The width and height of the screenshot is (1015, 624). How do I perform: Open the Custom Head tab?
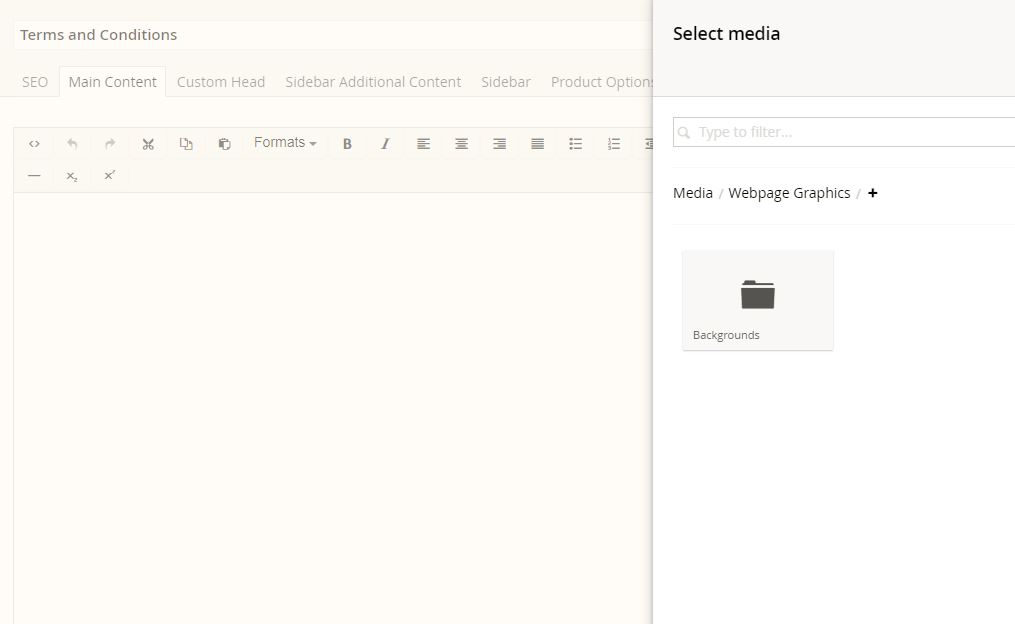point(221,82)
